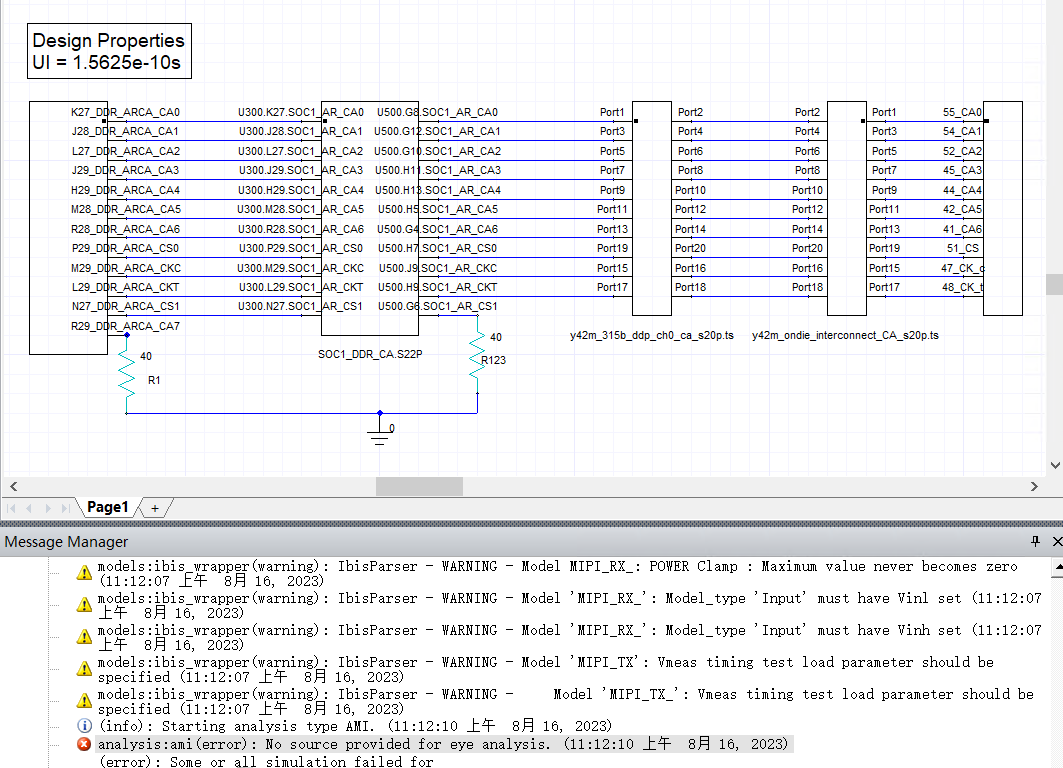Select the ground symbol in the schematic
This screenshot has width=1063, height=768.
tap(380, 430)
